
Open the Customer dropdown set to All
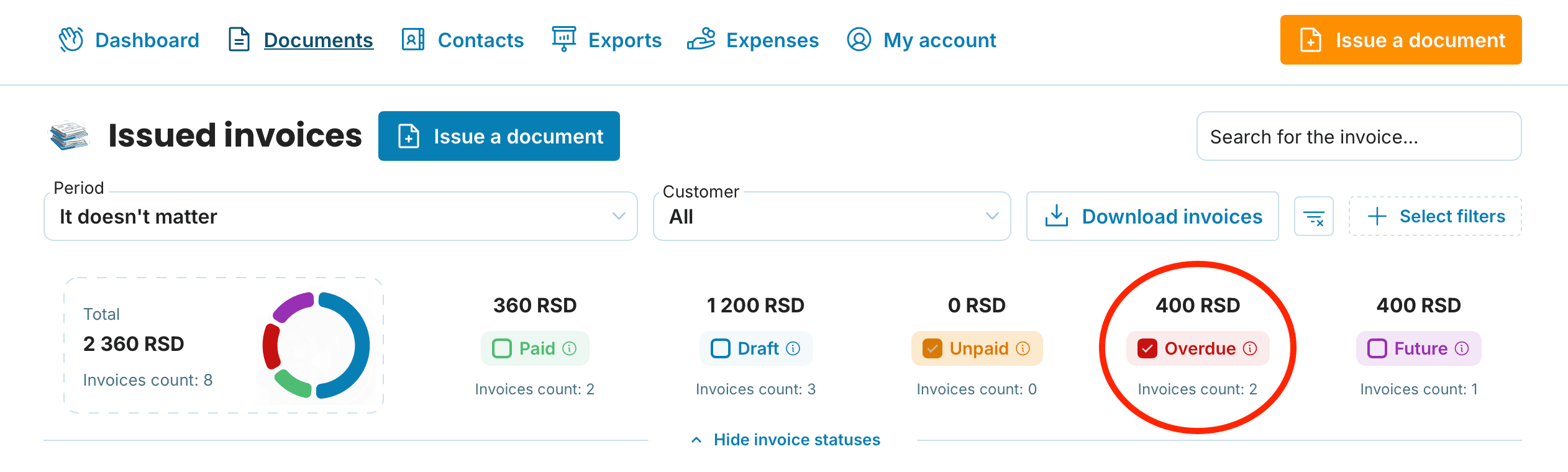coord(832,216)
